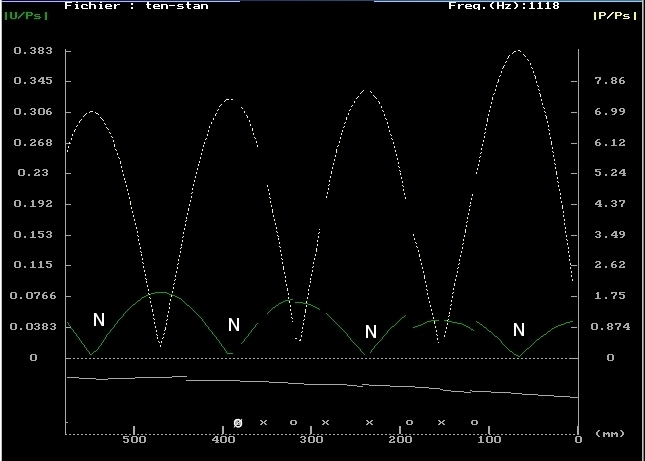Select the 1.75 right axis label

coord(610,296)
